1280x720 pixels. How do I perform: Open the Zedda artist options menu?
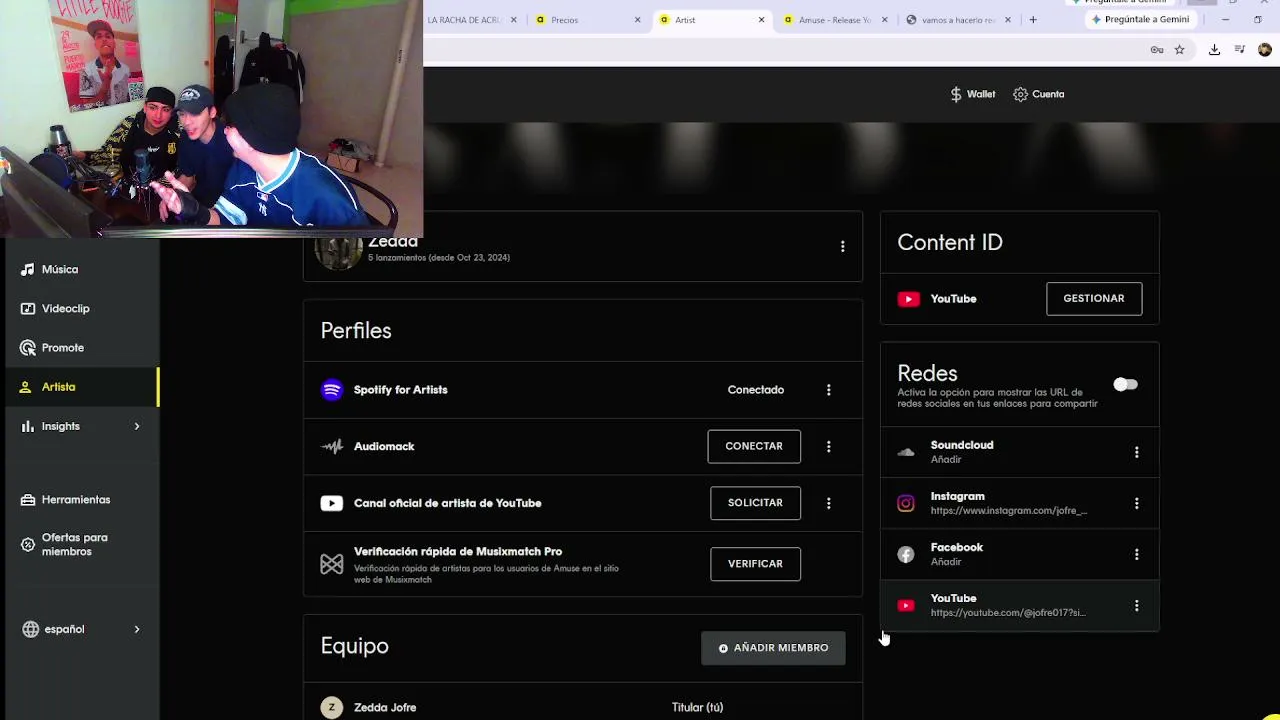coord(843,246)
